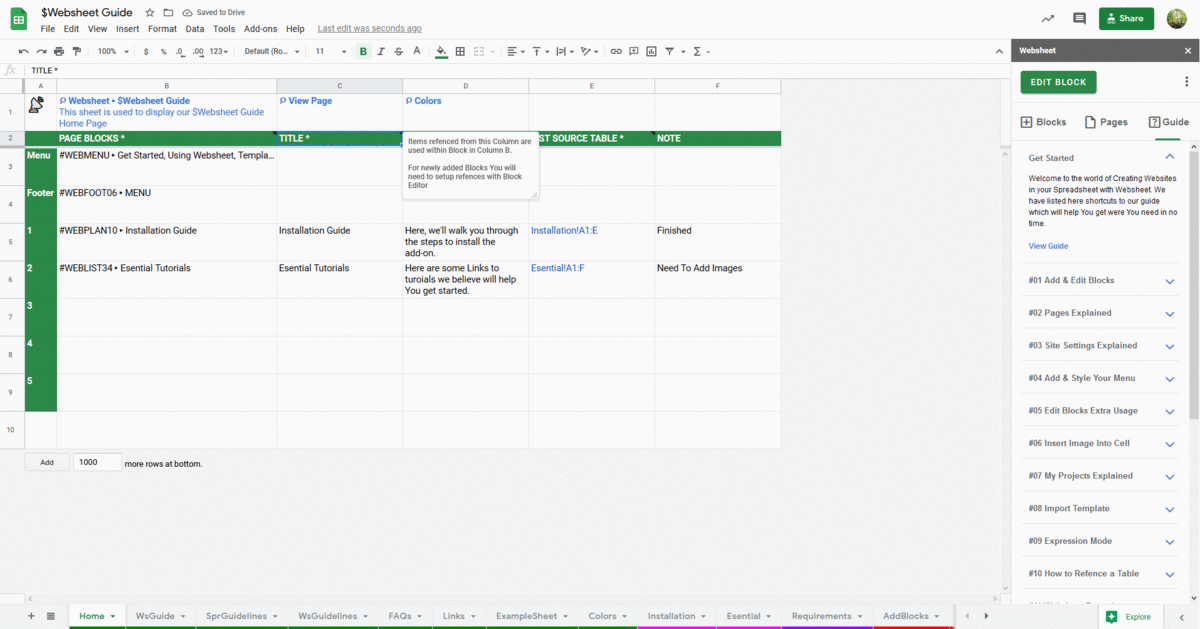Open the fill color picker

click(442, 51)
